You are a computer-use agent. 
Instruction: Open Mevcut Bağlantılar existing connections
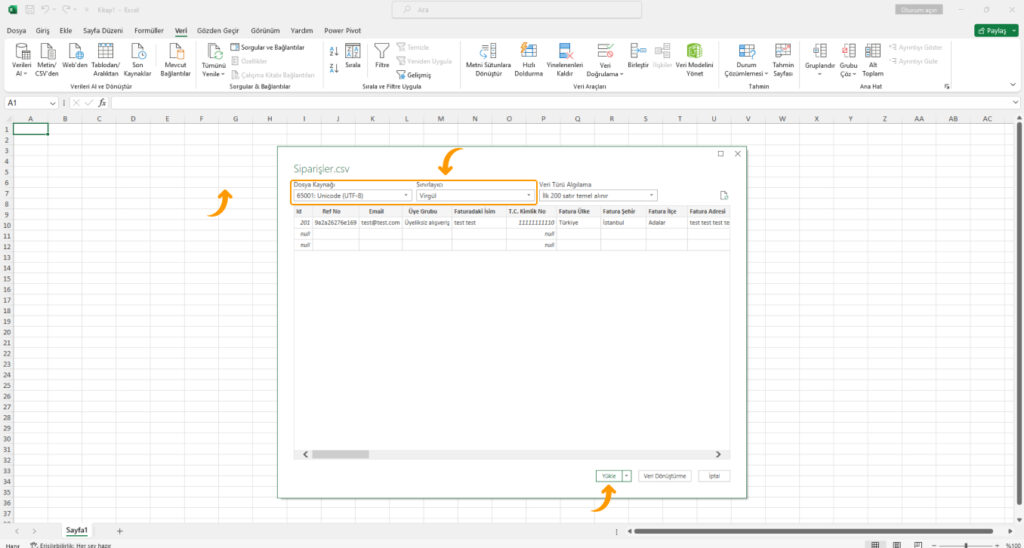176,60
